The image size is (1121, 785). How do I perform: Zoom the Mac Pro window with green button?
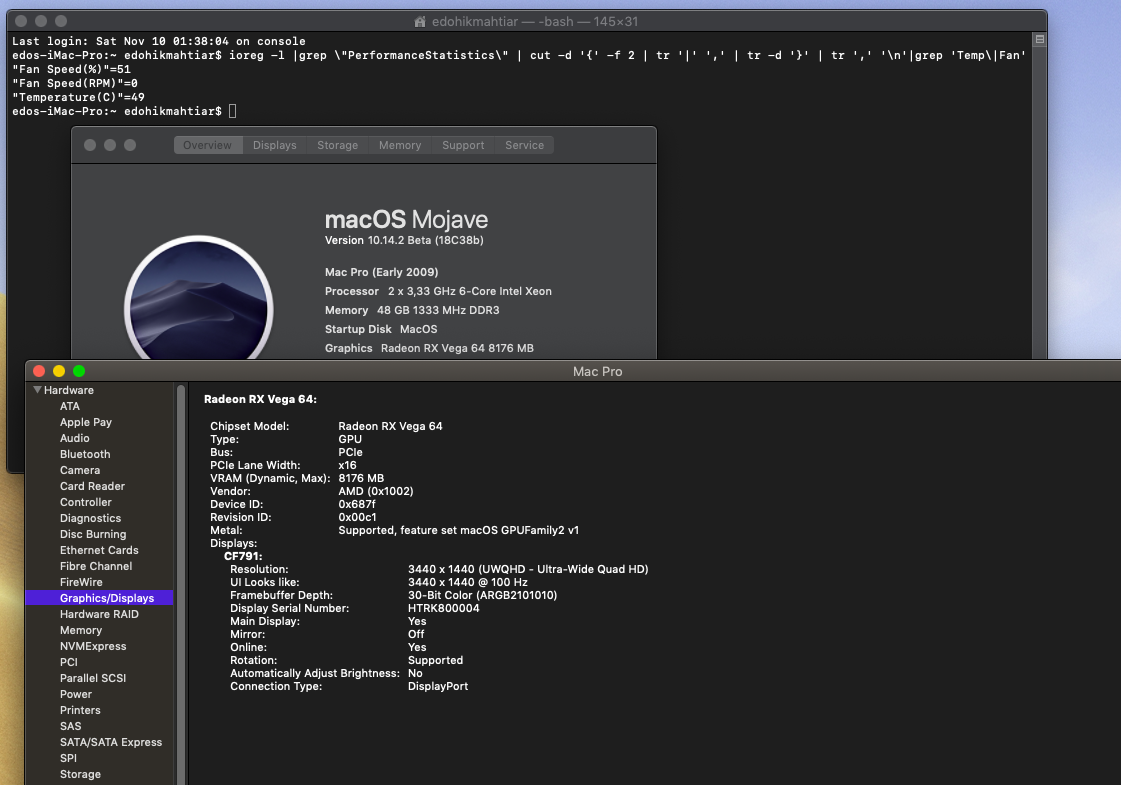[79, 371]
